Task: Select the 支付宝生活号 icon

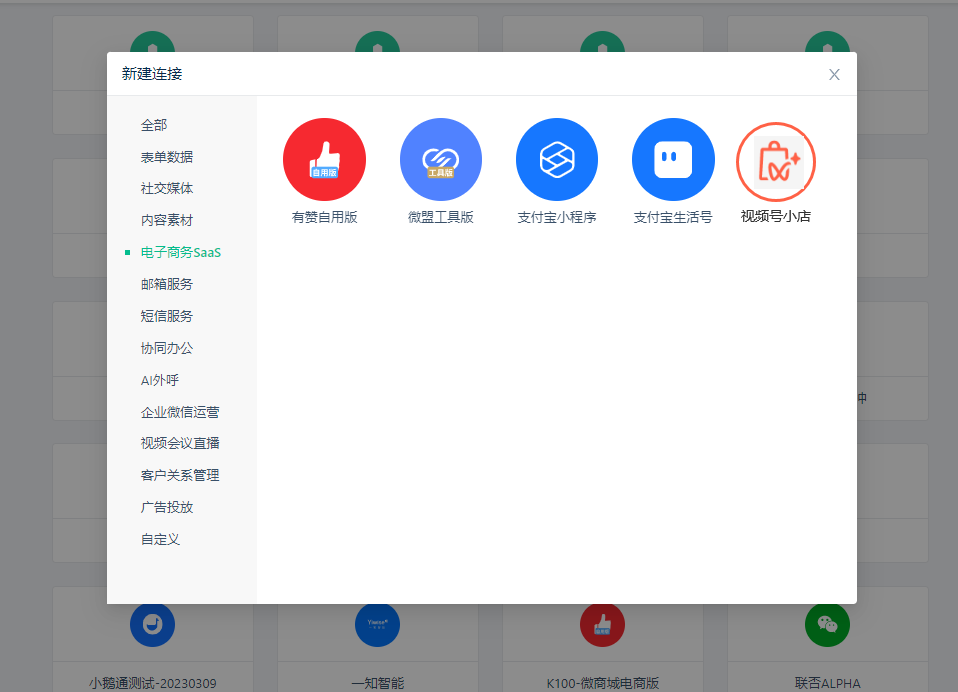Action: [673, 159]
